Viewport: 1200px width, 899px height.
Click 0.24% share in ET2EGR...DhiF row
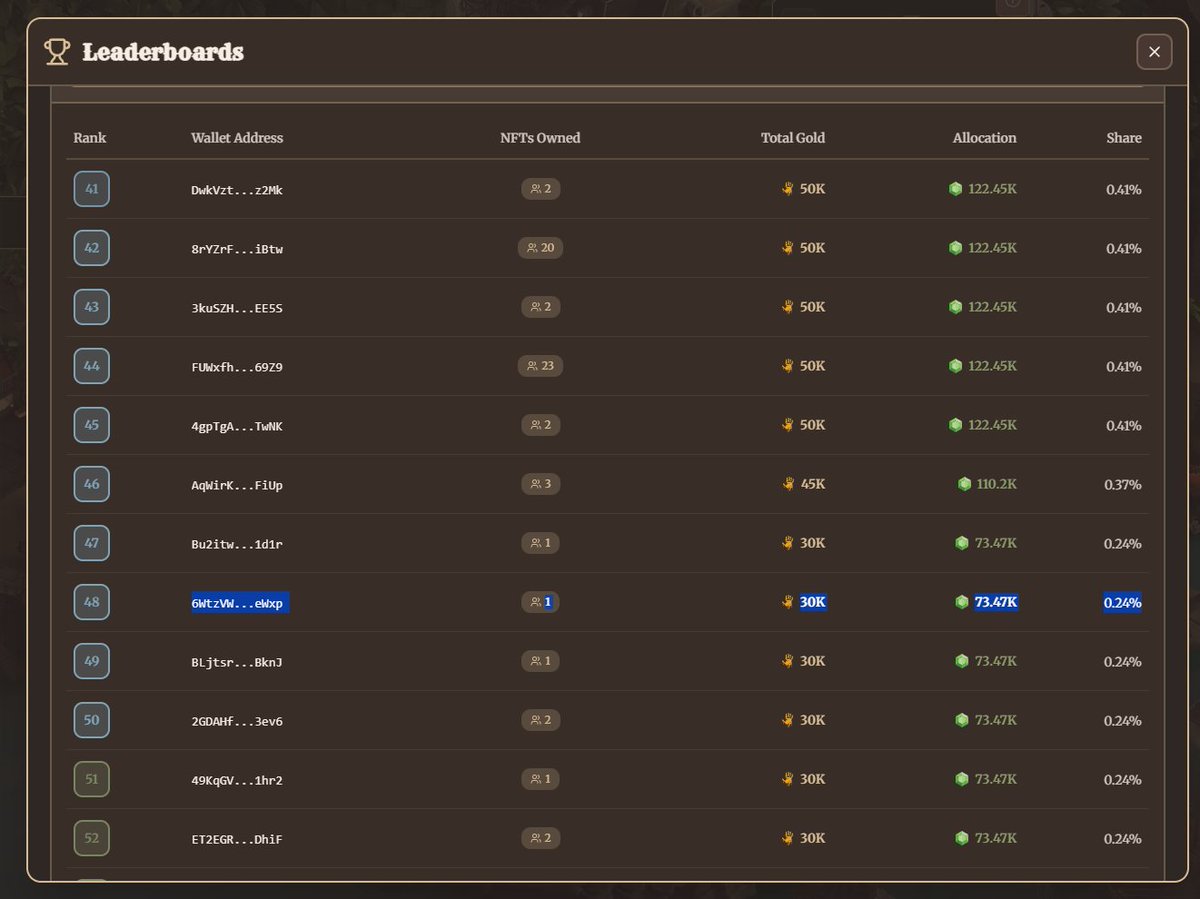point(1123,838)
